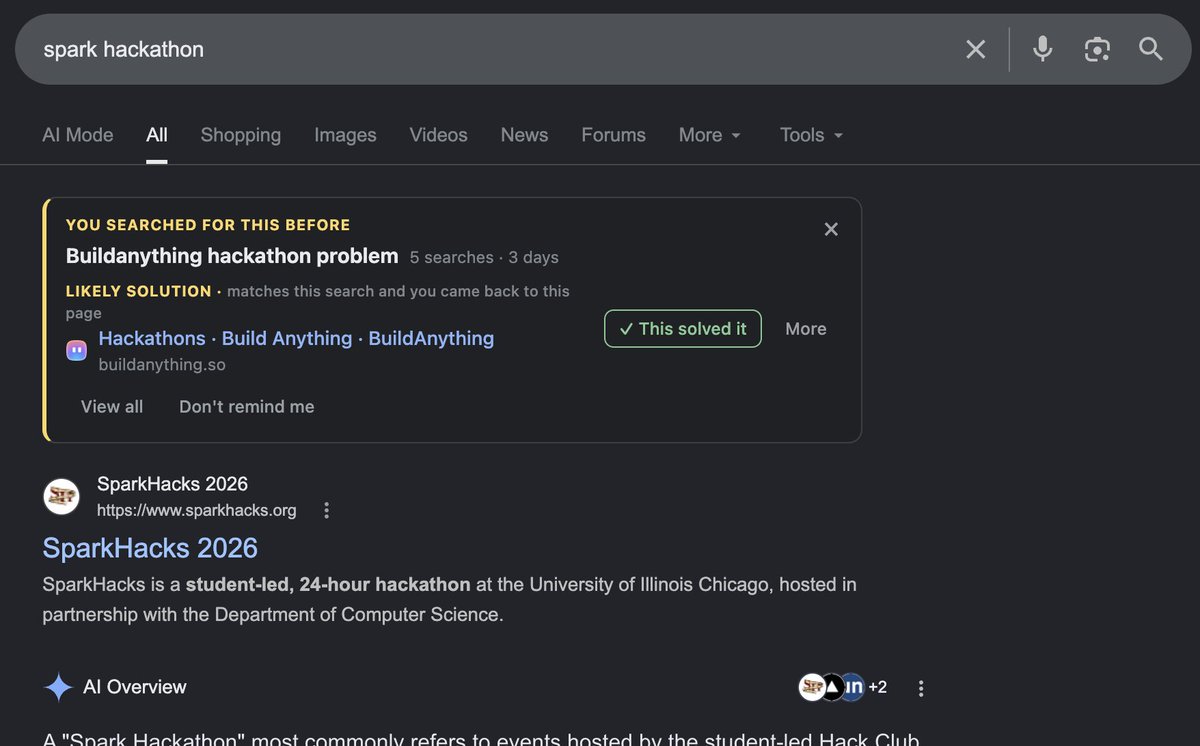Open the Shopping tab

coord(241,135)
